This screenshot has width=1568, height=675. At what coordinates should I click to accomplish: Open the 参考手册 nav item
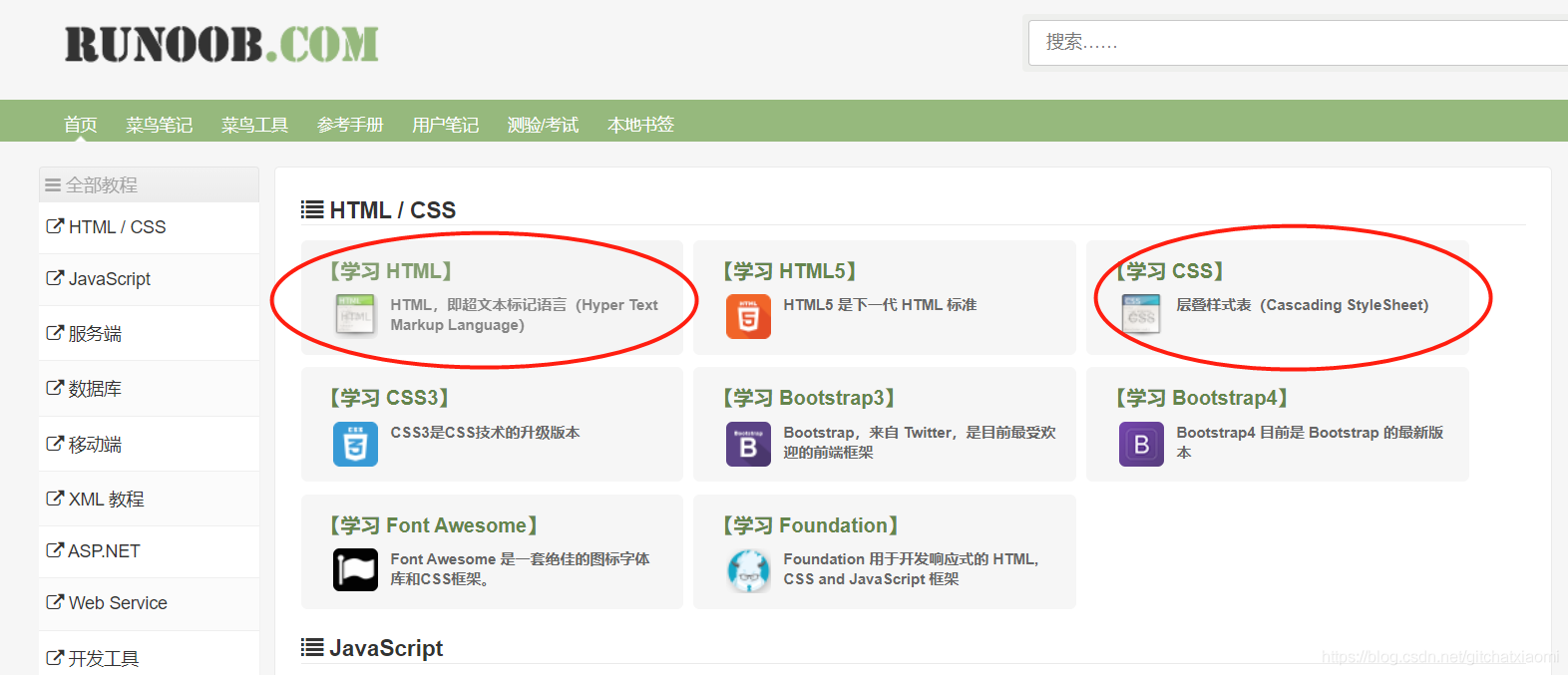coord(350,125)
